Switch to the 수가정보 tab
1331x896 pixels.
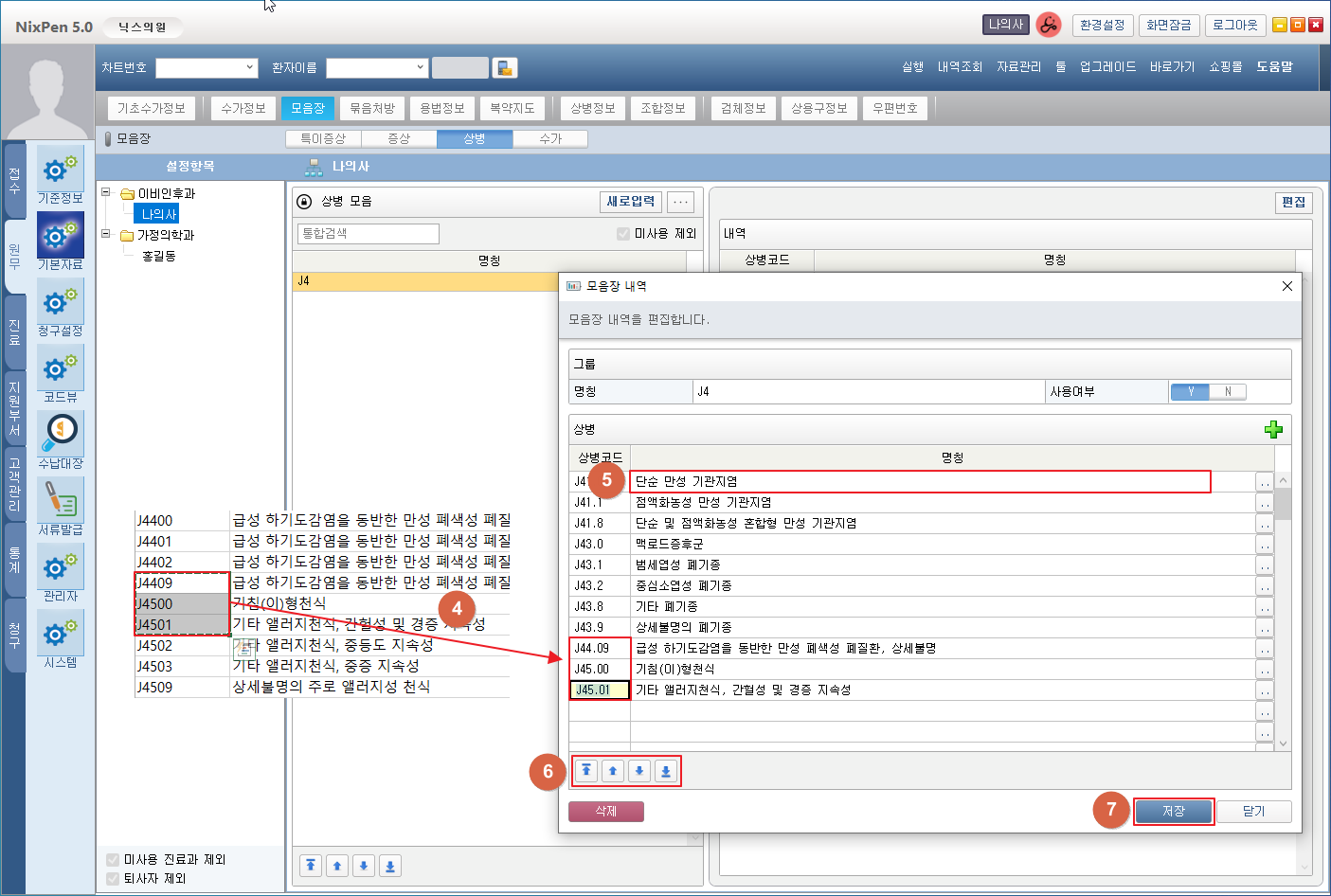(x=243, y=109)
